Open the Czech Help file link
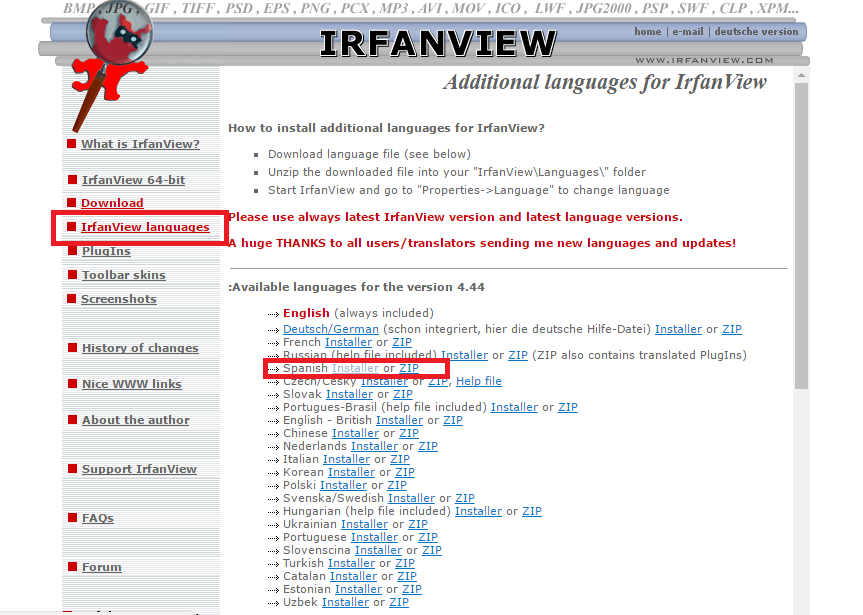The width and height of the screenshot is (863, 615). 479,381
